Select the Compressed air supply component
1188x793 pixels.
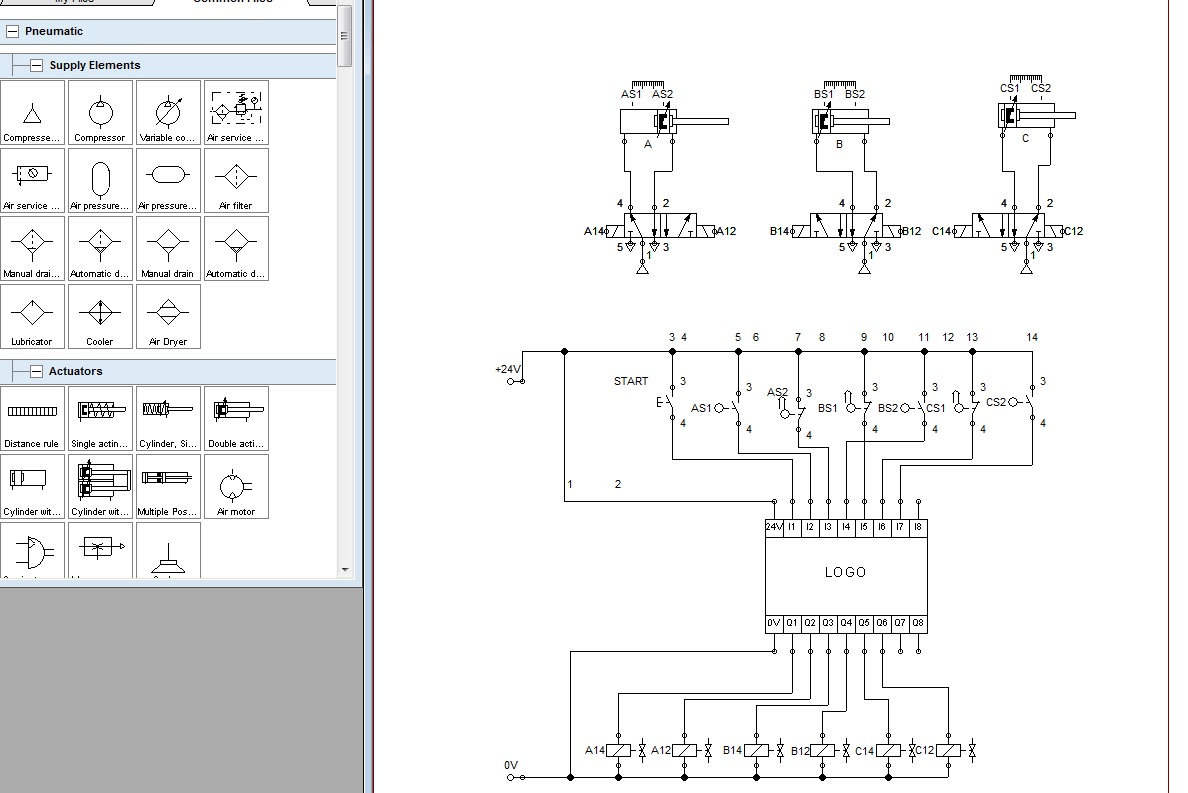point(32,112)
